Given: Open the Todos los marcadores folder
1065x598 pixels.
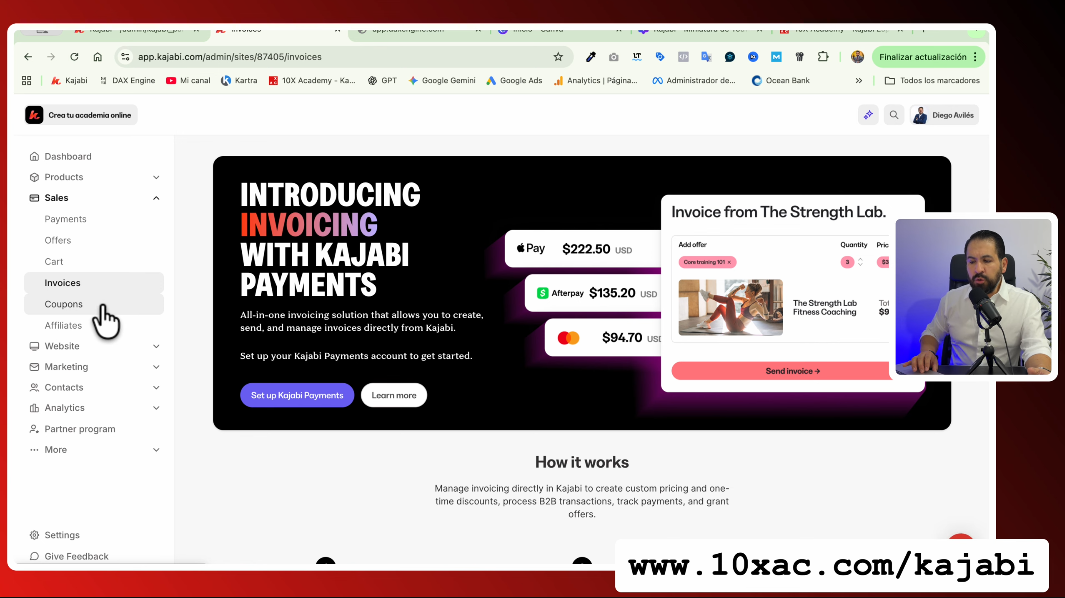Looking at the screenshot, I should coord(932,80).
